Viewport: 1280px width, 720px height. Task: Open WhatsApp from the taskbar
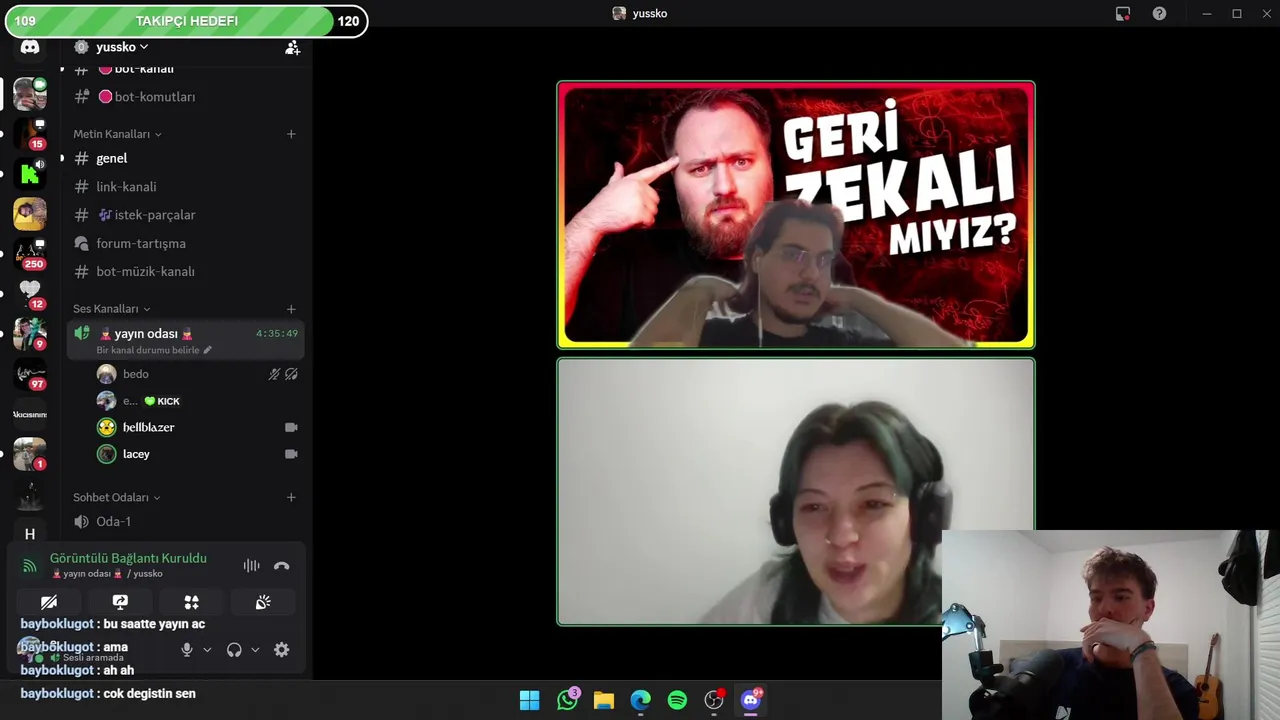click(x=567, y=700)
